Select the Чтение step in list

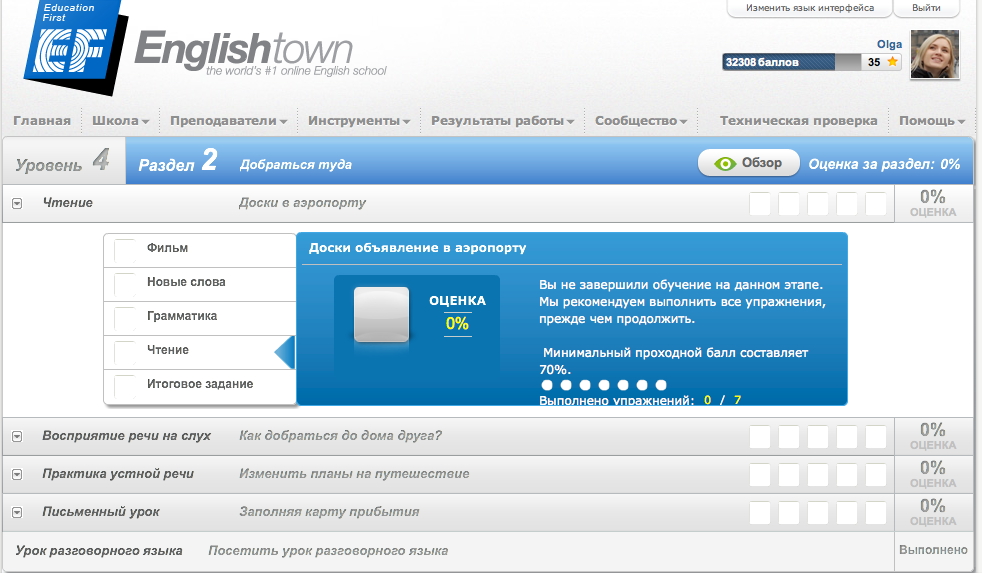pyautogui.click(x=200, y=352)
